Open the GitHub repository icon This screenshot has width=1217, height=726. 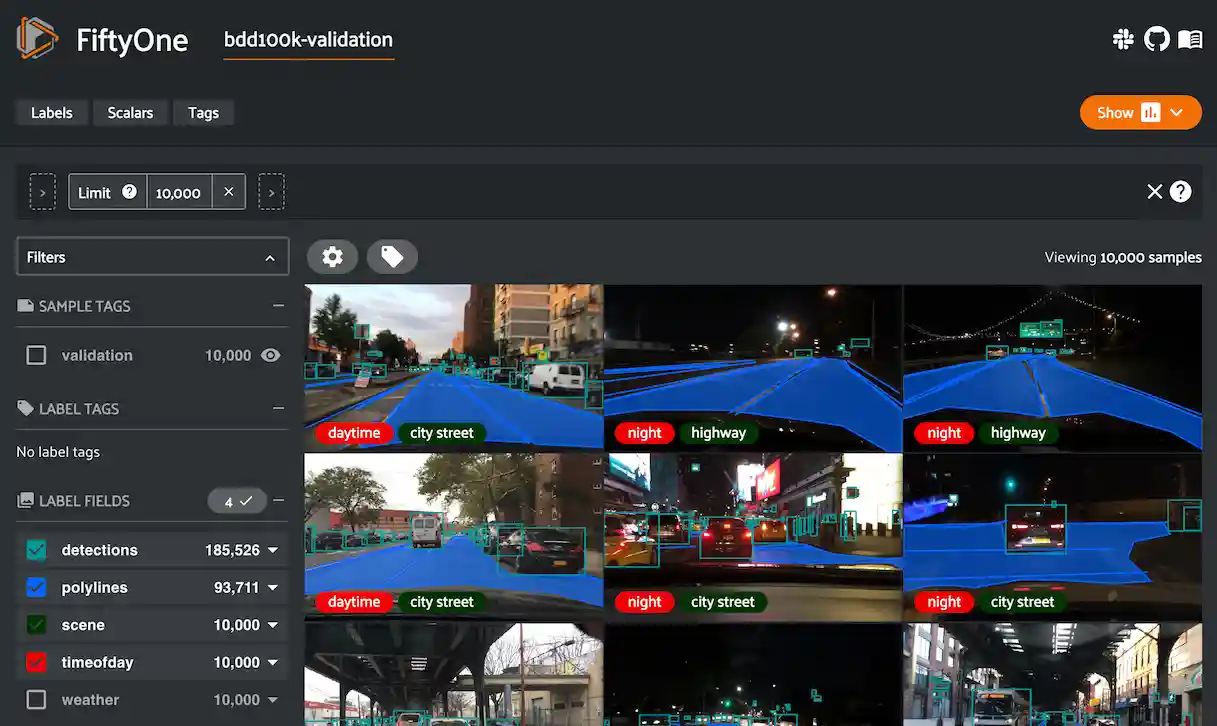pyautogui.click(x=1156, y=40)
